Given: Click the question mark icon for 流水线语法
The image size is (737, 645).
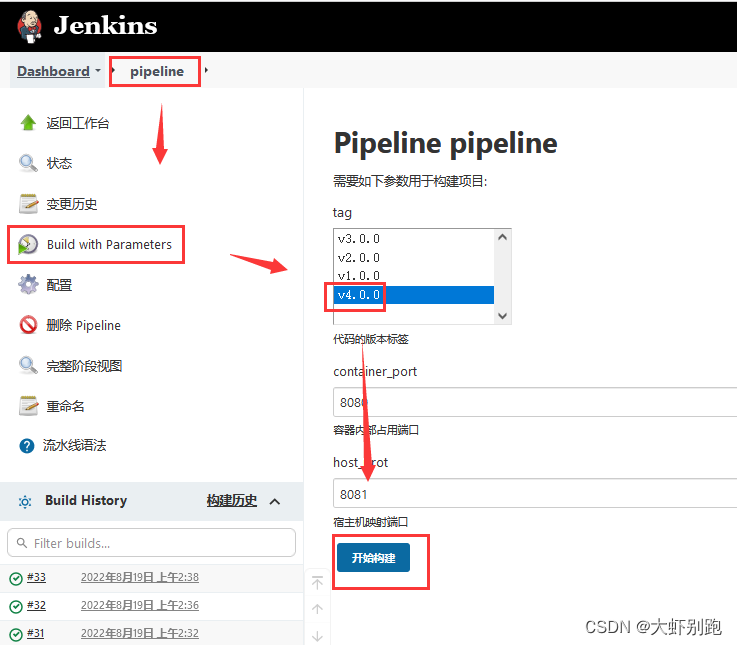Looking at the screenshot, I should (x=27, y=445).
